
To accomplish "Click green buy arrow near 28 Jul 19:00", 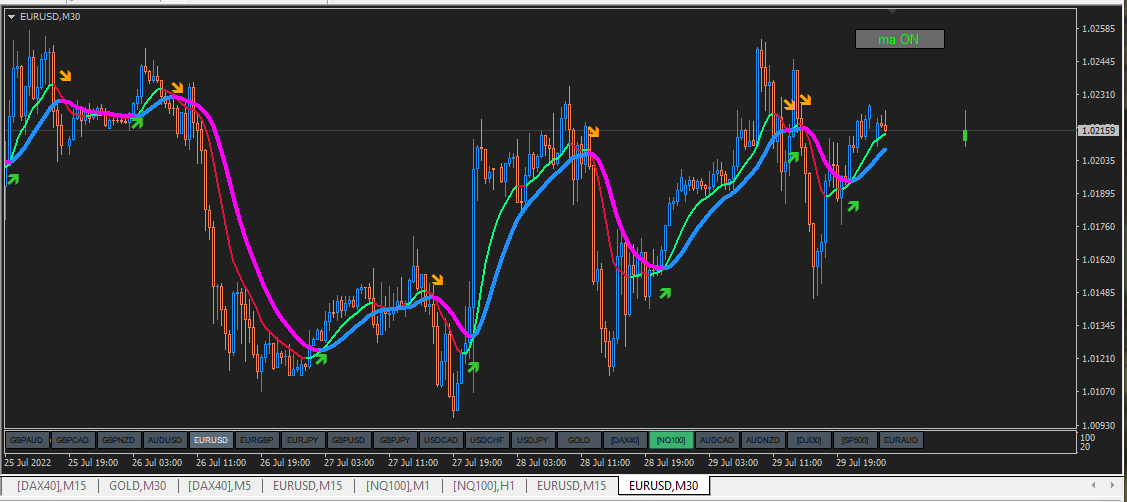I will (x=665, y=293).
